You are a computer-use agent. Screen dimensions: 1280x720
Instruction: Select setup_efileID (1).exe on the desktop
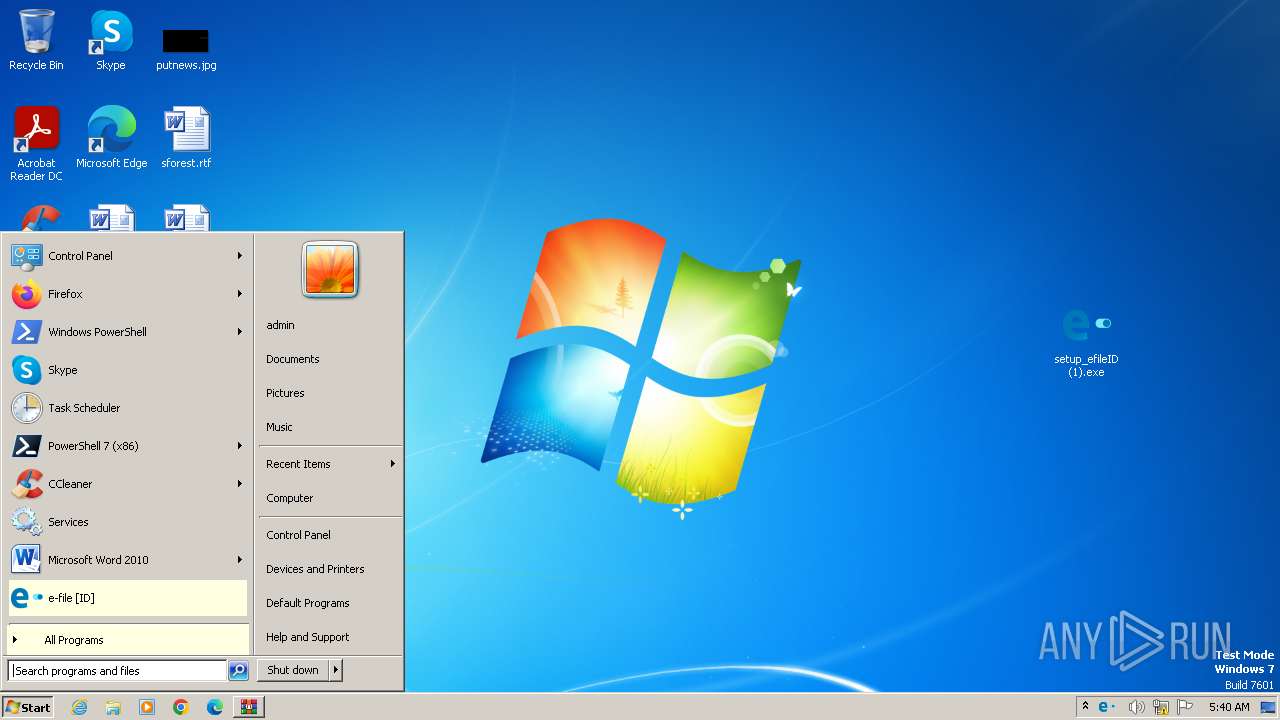[x=1086, y=342]
